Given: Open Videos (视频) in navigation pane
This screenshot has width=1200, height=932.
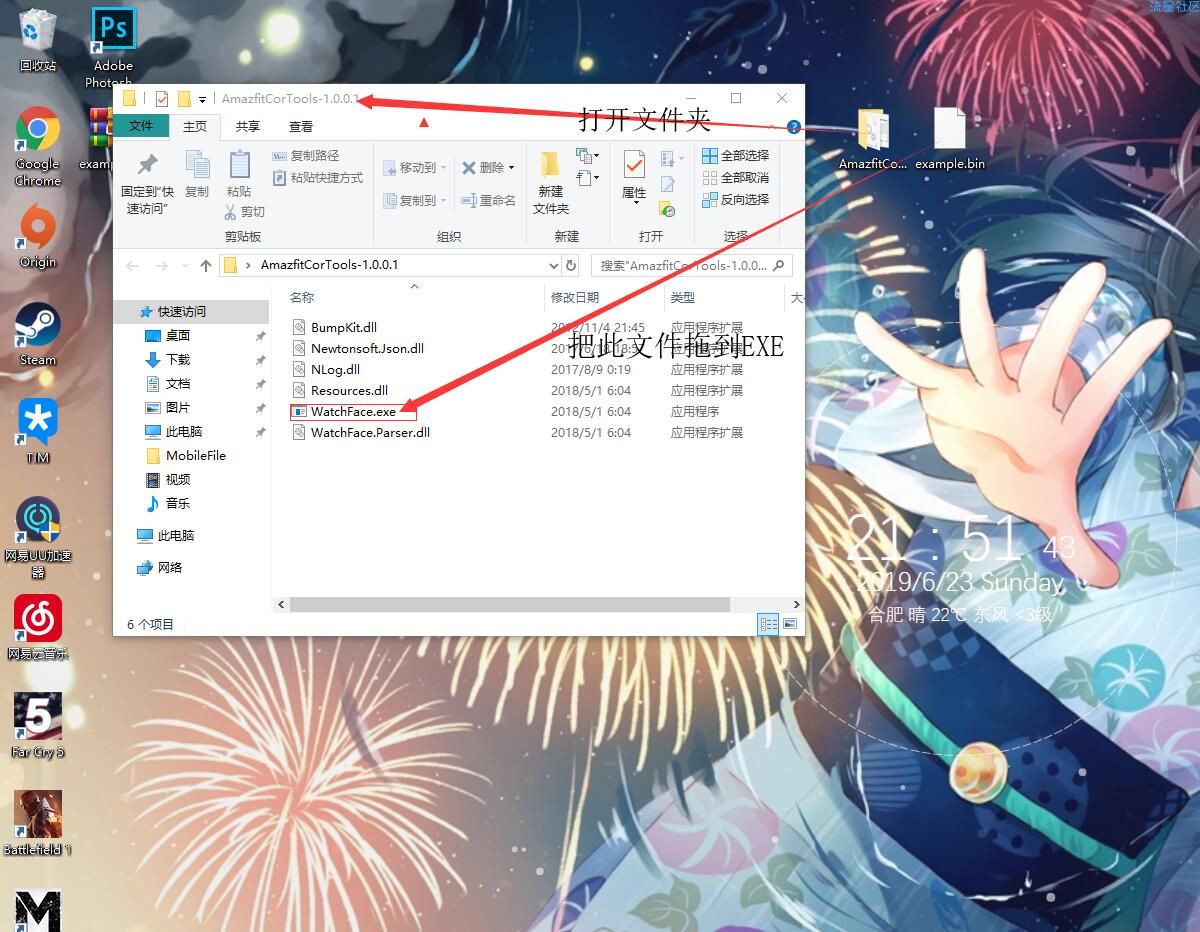Looking at the screenshot, I should click(167, 479).
